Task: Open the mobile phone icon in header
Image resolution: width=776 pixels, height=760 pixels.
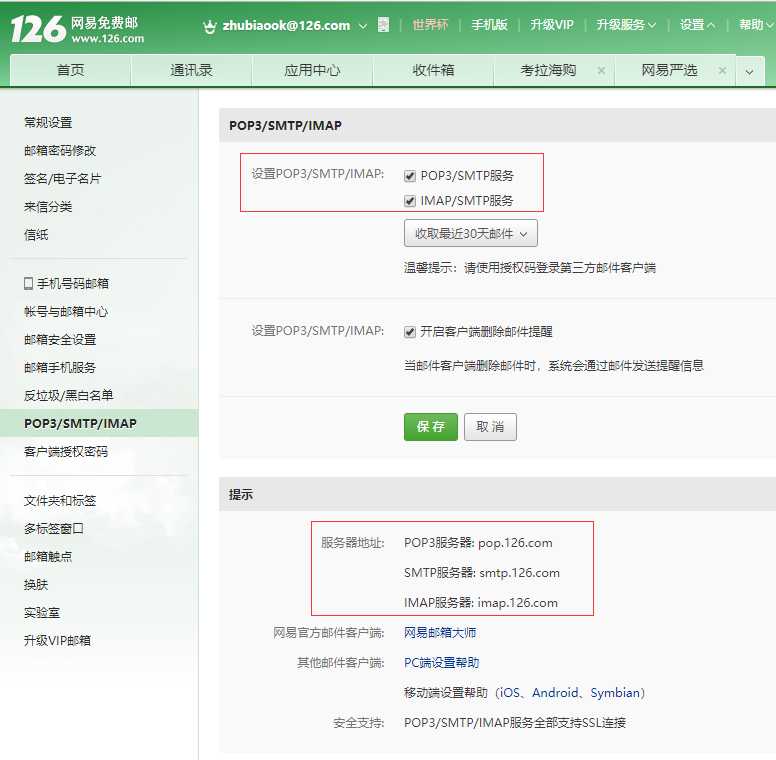Action: point(383,24)
